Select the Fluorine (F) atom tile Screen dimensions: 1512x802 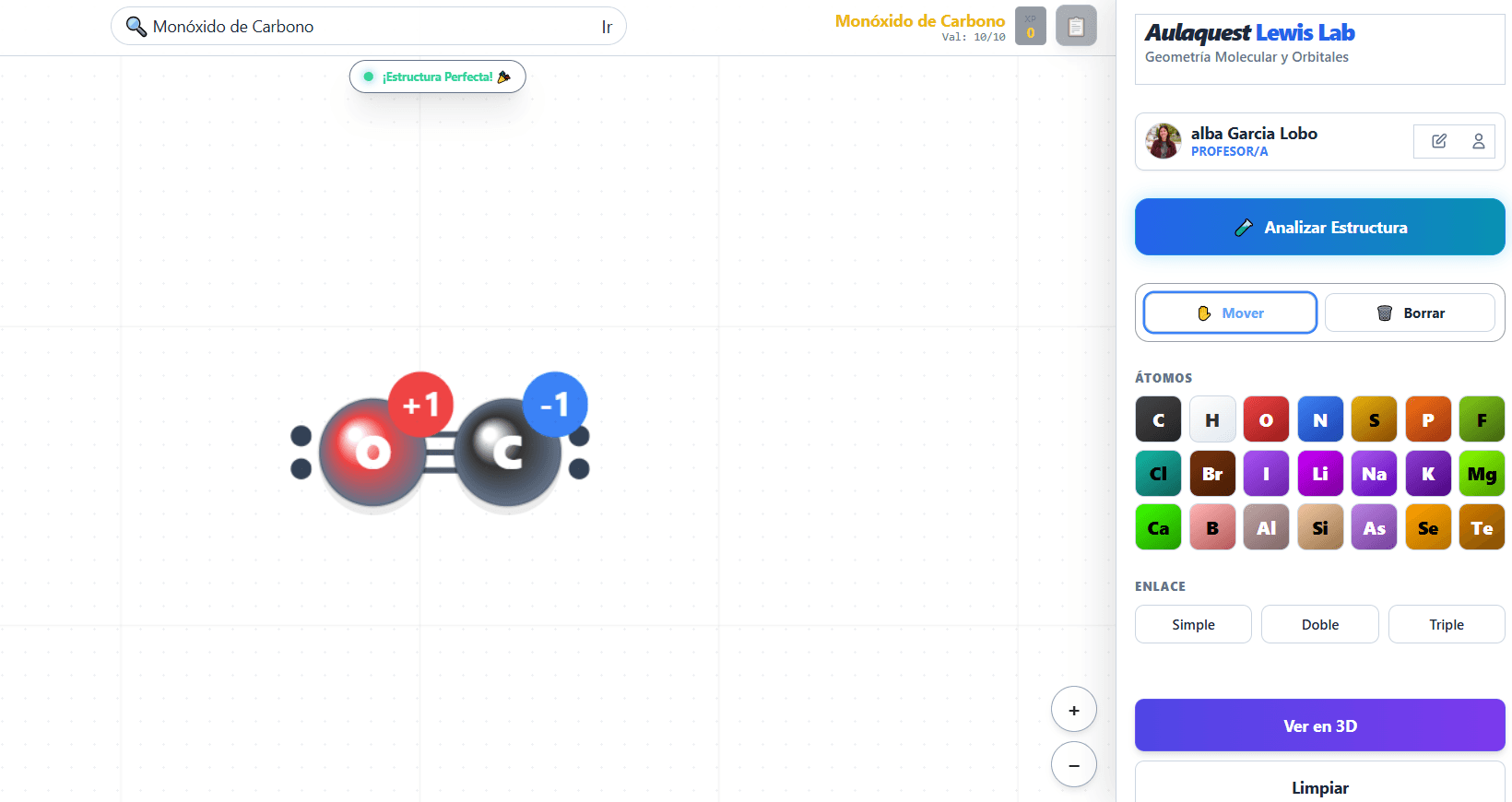pyautogui.click(x=1482, y=419)
